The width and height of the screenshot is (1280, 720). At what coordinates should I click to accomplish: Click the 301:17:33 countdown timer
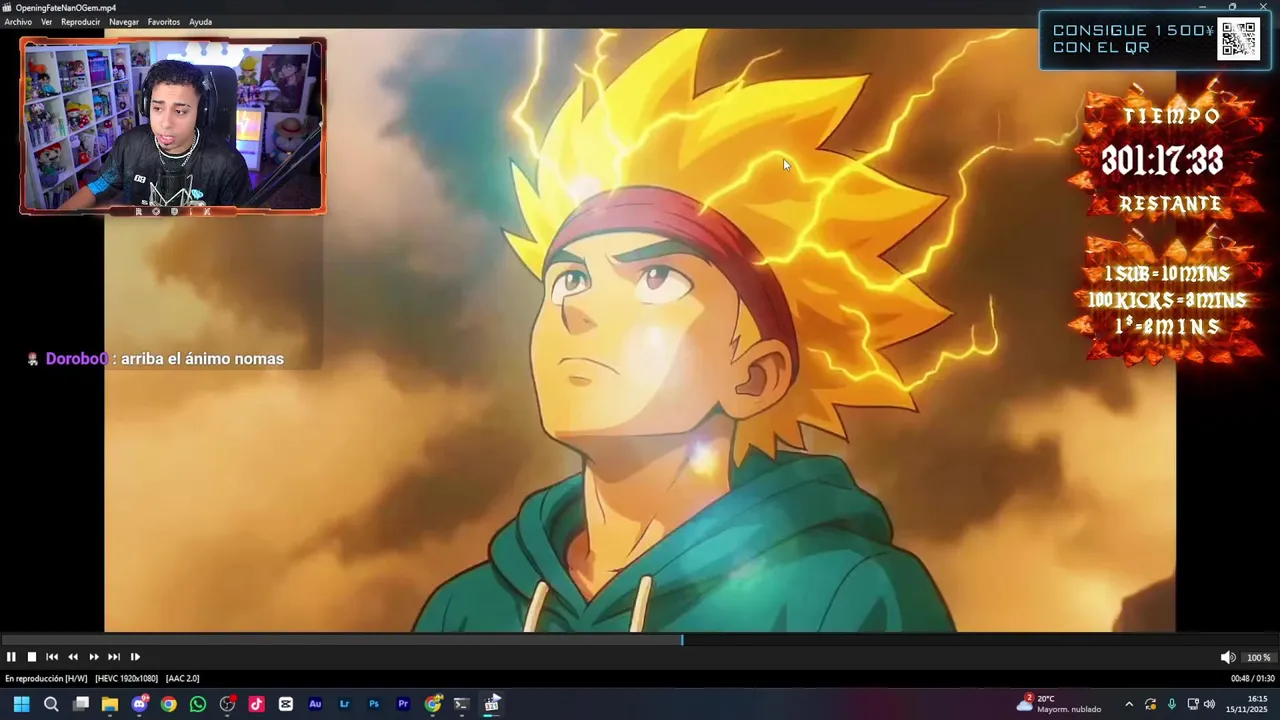pos(1162,161)
